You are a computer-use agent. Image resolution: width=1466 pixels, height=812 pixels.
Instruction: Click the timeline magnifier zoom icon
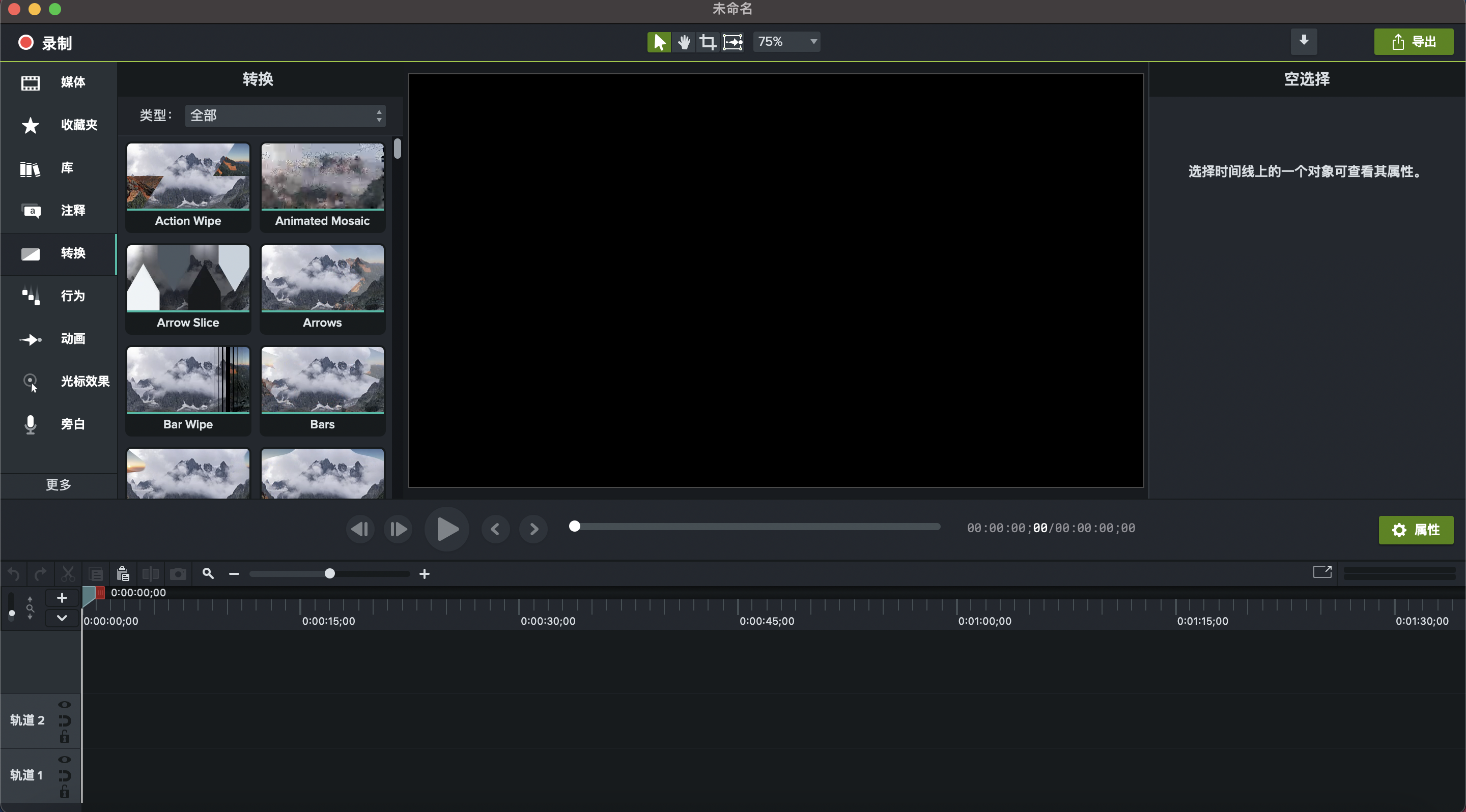pyautogui.click(x=208, y=574)
